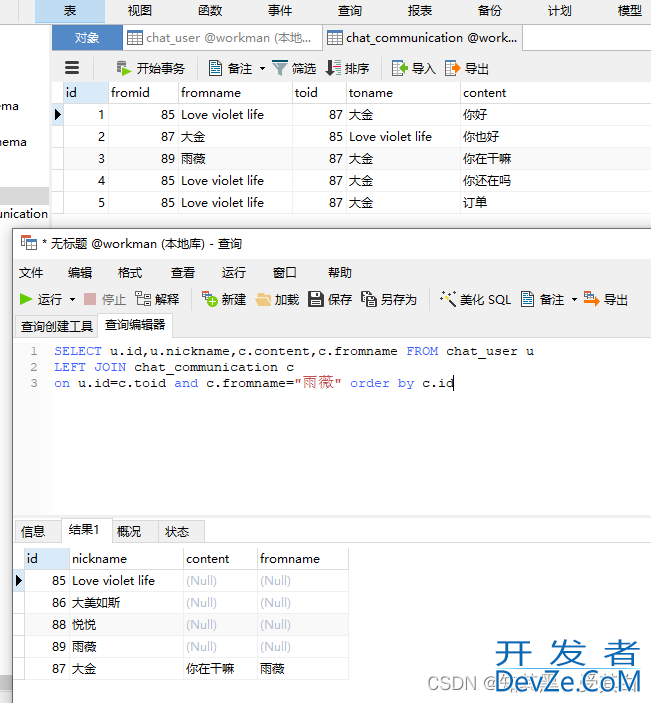Click the Function (函数) ribbon tab

[210, 11]
